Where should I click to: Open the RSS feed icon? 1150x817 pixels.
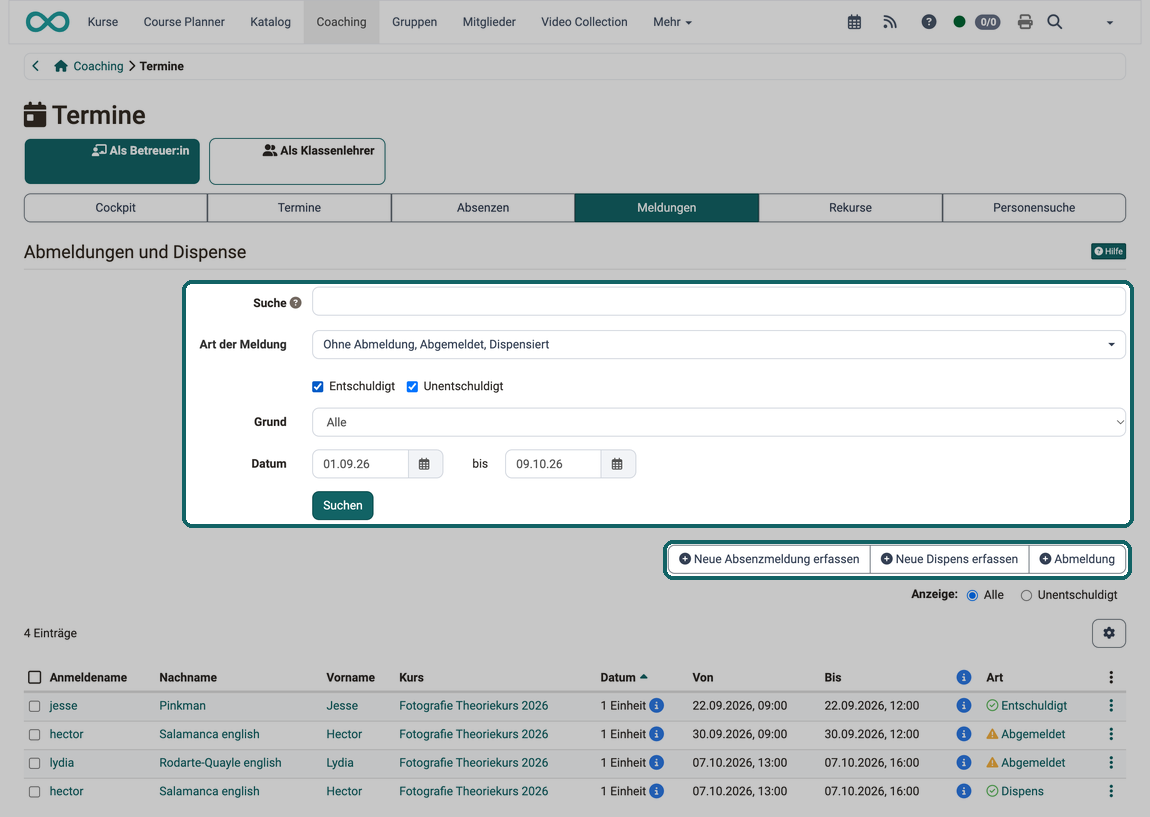890,22
